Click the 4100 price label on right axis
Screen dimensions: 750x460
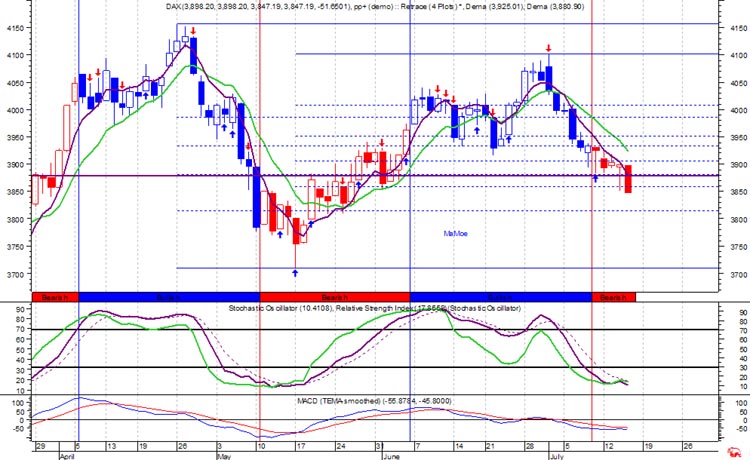click(x=739, y=55)
